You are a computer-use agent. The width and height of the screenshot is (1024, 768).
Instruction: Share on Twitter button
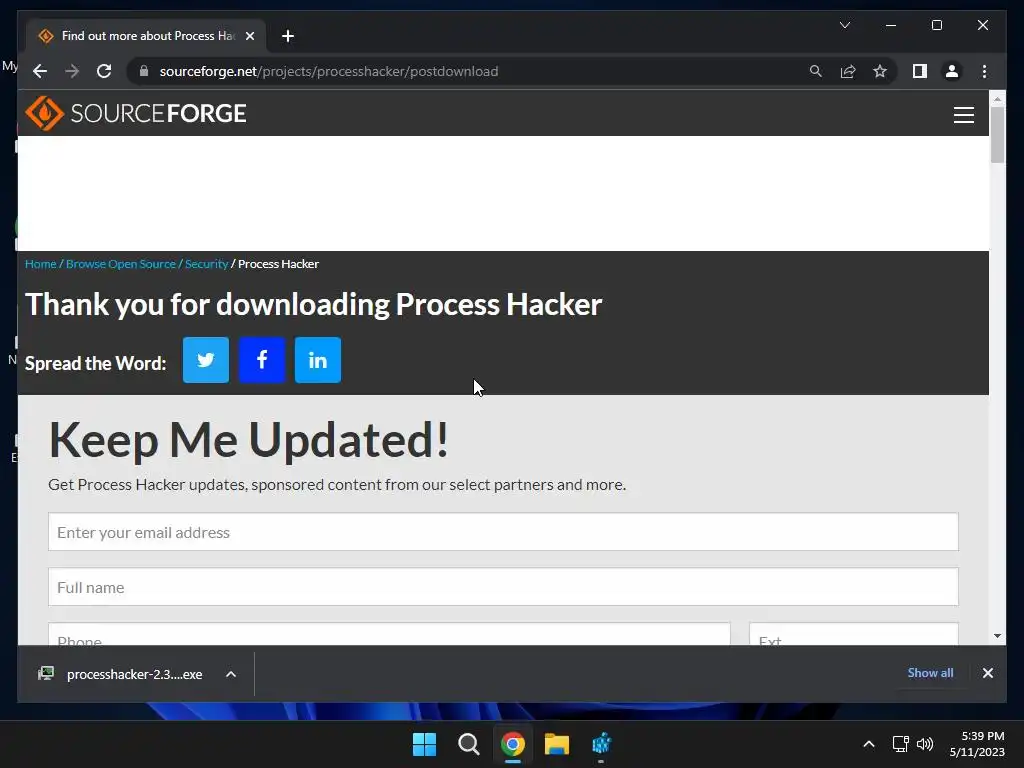click(x=206, y=360)
